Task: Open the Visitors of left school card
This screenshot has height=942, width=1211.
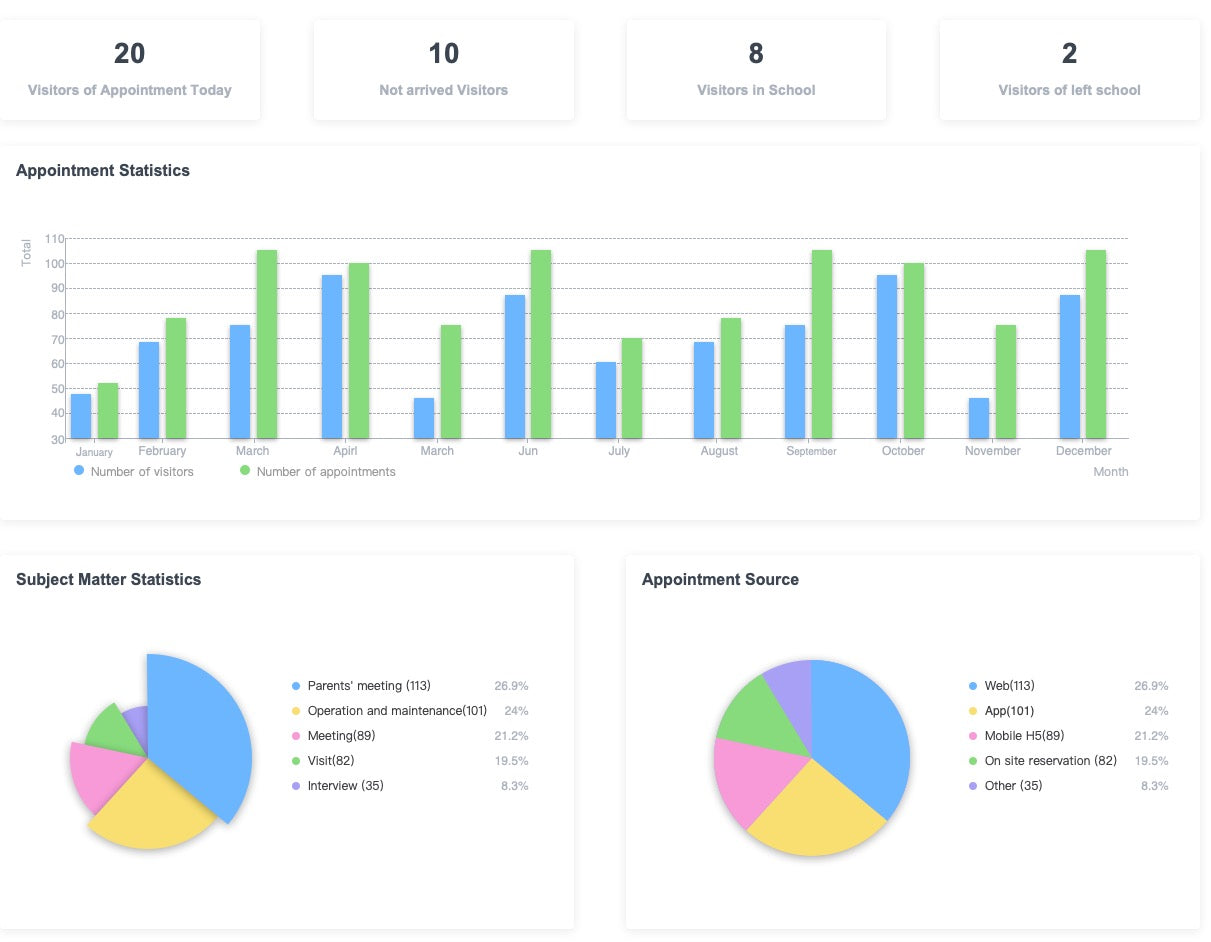Action: (1070, 70)
